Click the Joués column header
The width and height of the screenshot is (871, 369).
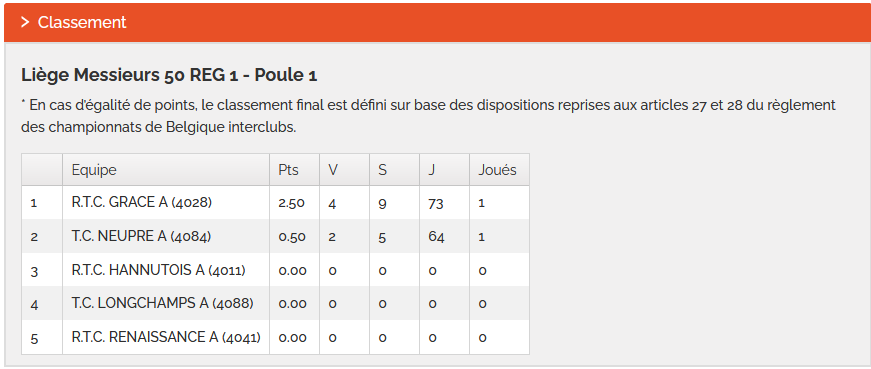tap(497, 170)
